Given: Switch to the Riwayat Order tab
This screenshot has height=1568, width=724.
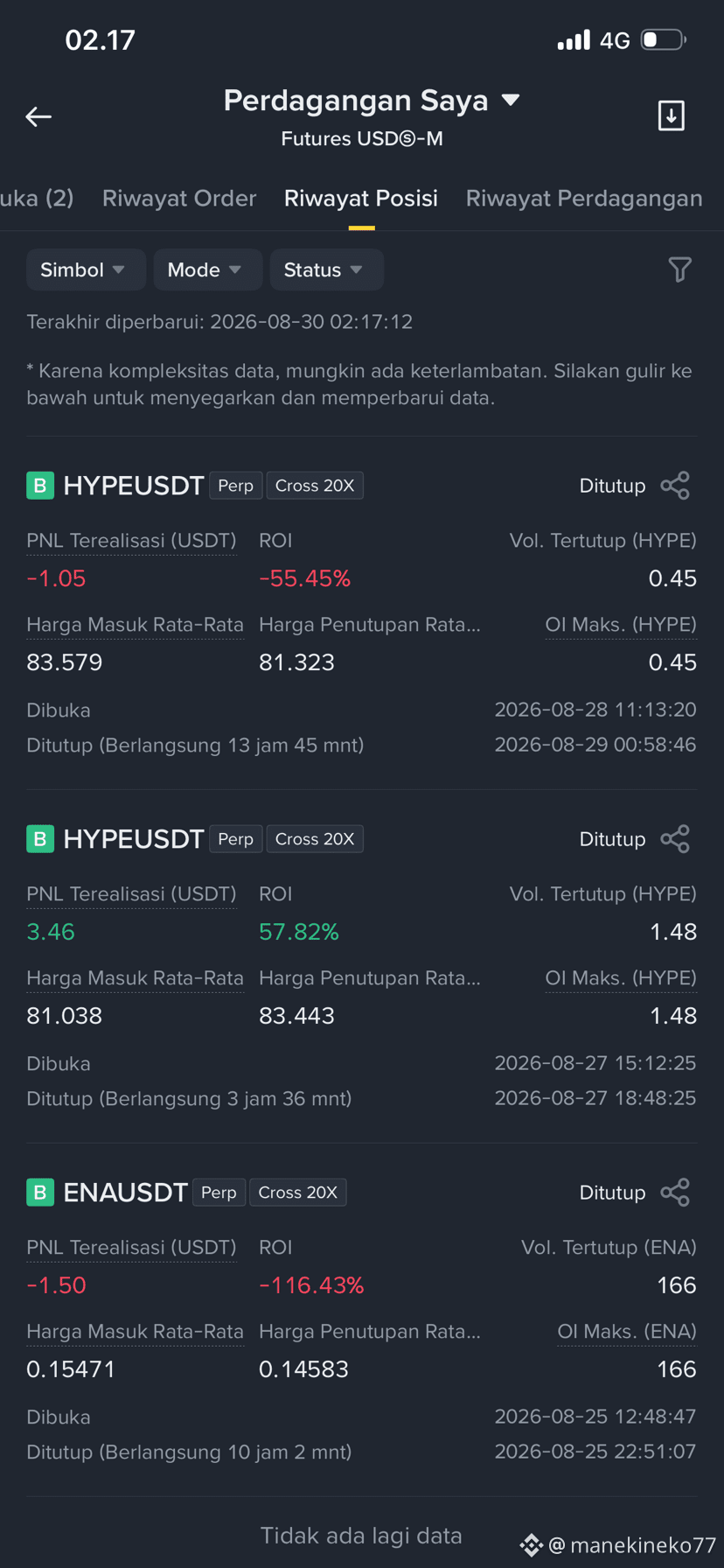Looking at the screenshot, I should (x=179, y=199).
